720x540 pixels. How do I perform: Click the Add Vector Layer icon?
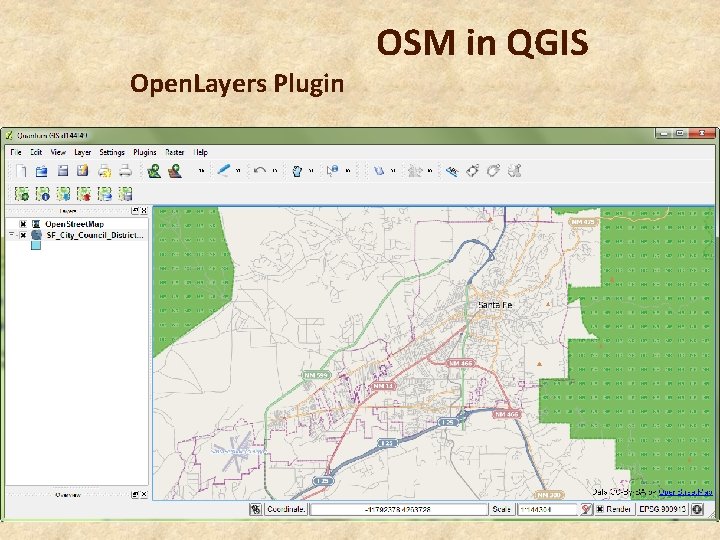click(x=154, y=171)
